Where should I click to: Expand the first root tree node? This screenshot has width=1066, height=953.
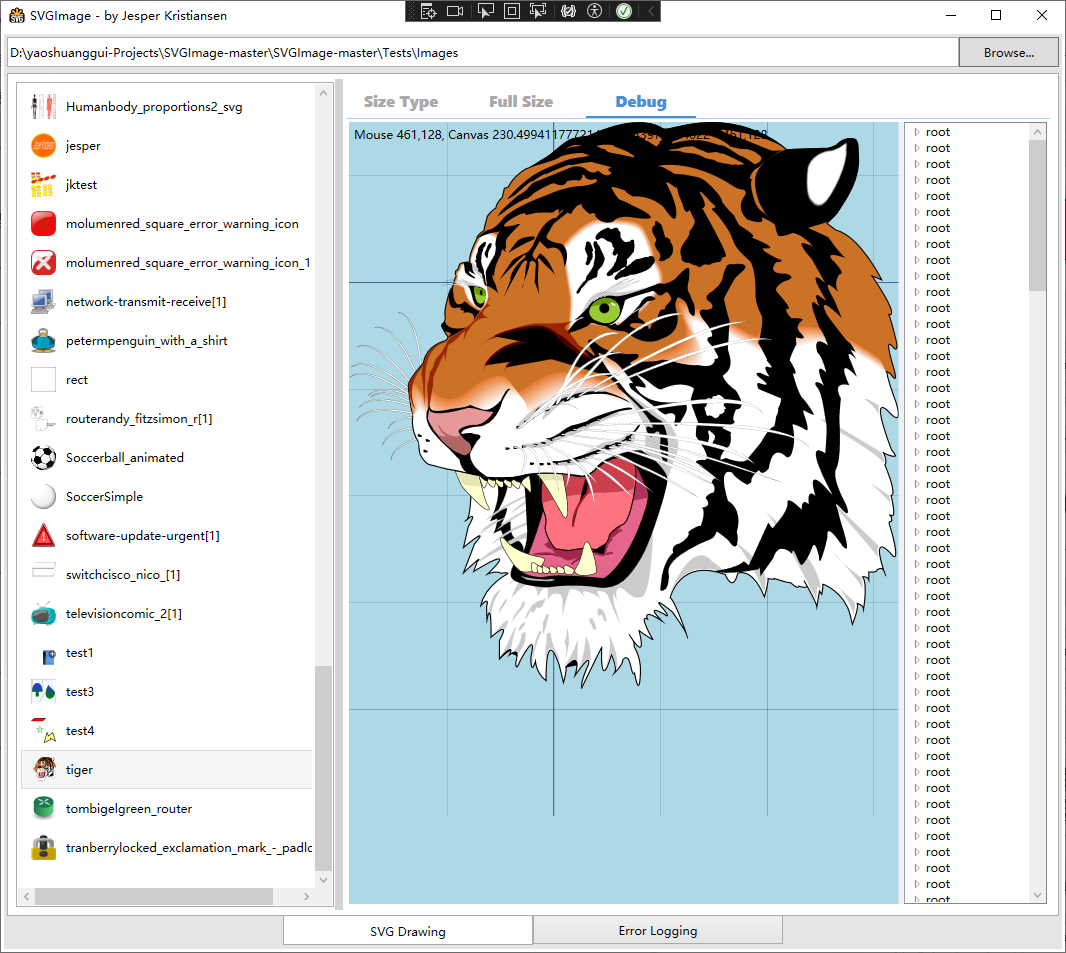point(916,132)
